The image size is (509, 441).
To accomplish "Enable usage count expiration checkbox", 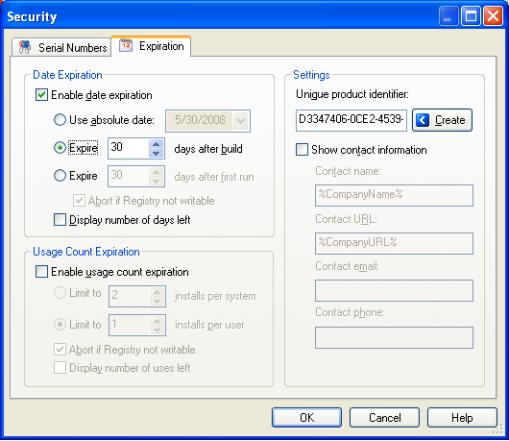I will (x=41, y=271).
